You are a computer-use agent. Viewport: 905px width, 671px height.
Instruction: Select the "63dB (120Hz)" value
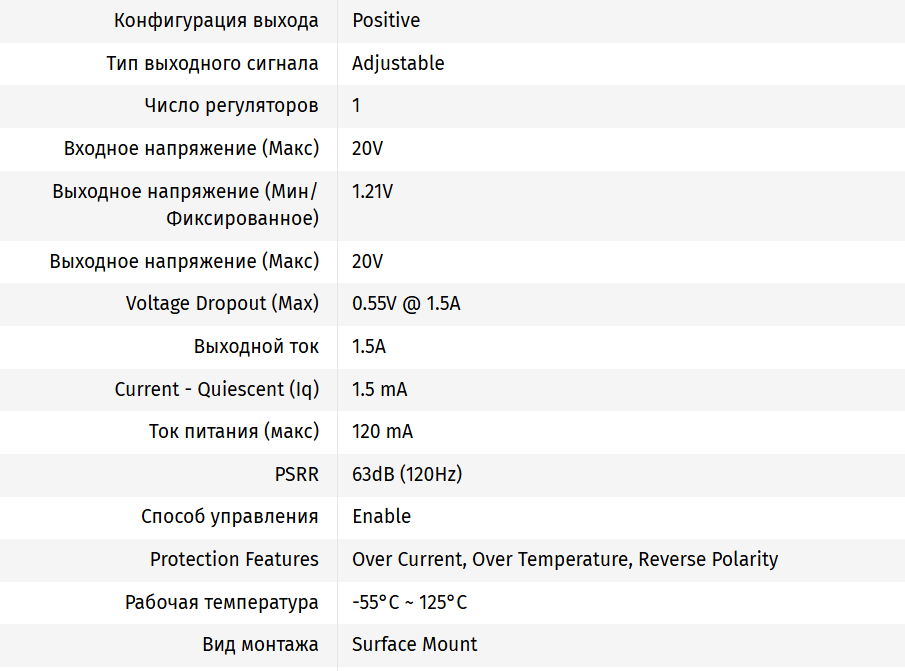click(407, 474)
